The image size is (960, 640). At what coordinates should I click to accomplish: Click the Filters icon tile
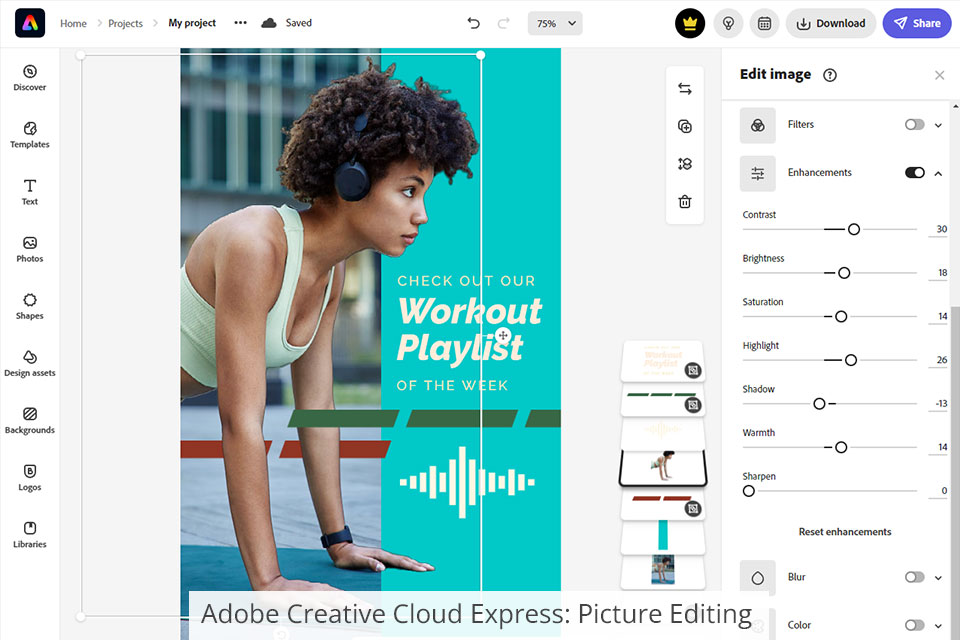click(x=757, y=125)
